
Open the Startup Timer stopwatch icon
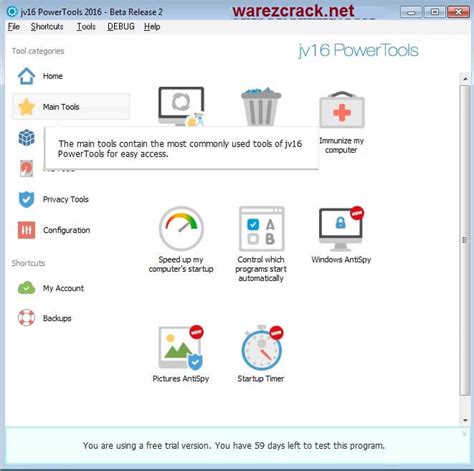click(x=262, y=348)
